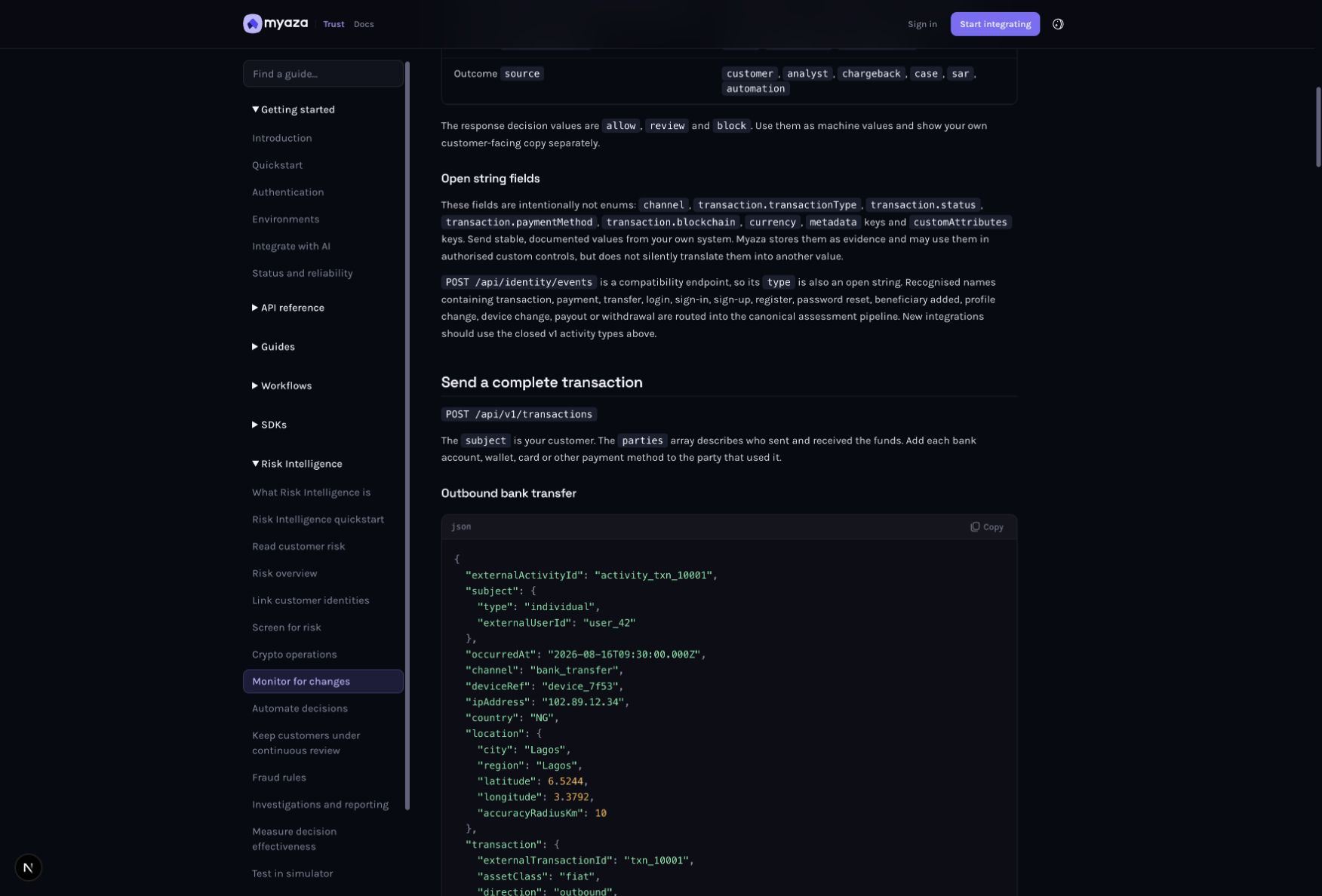The height and width of the screenshot is (896, 1322).
Task: Open Measure decision effectiveness page
Action: (294, 839)
